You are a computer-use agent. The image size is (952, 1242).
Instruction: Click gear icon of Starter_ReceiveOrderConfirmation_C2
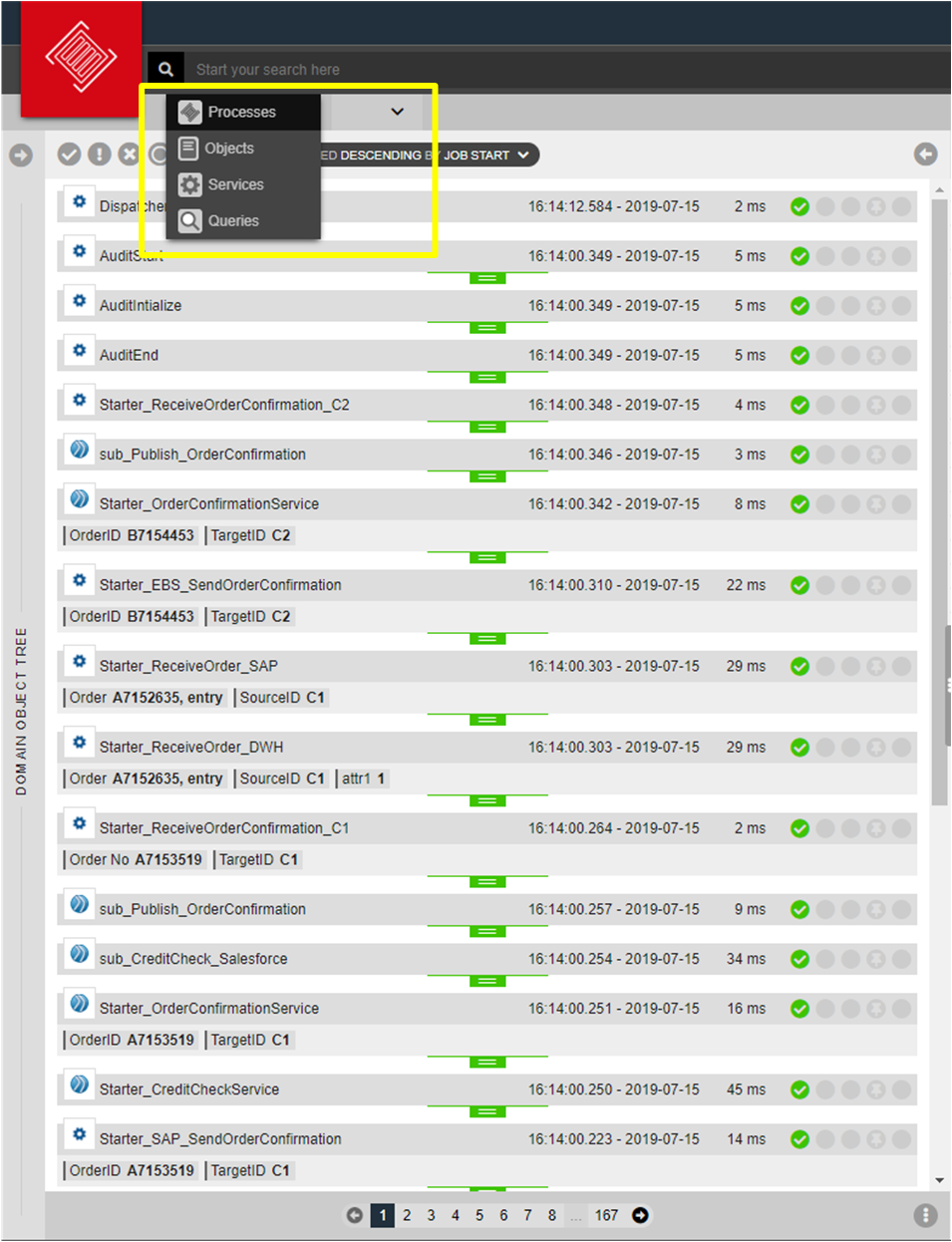[x=80, y=400]
